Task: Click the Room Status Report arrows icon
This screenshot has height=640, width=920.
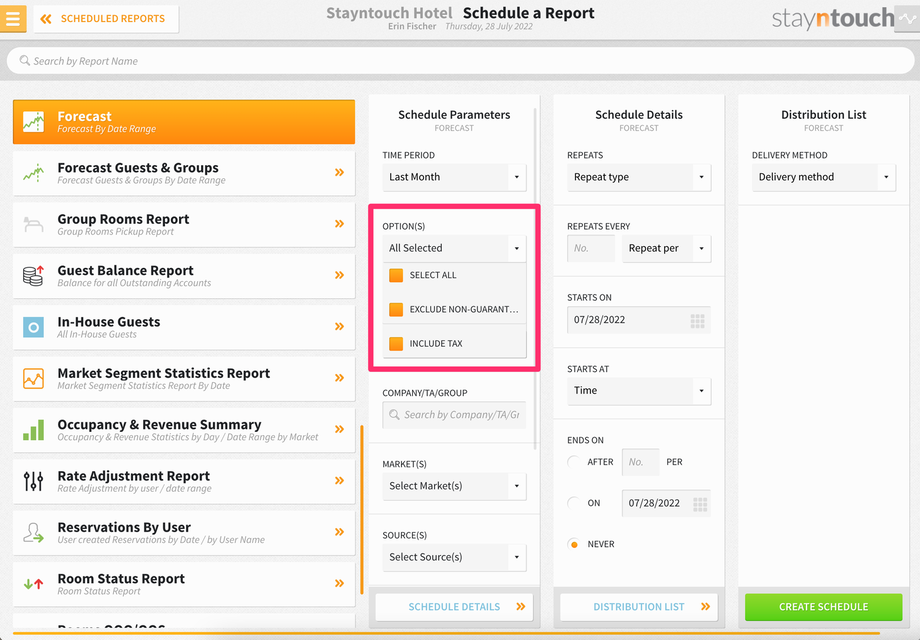Action: click(33, 584)
